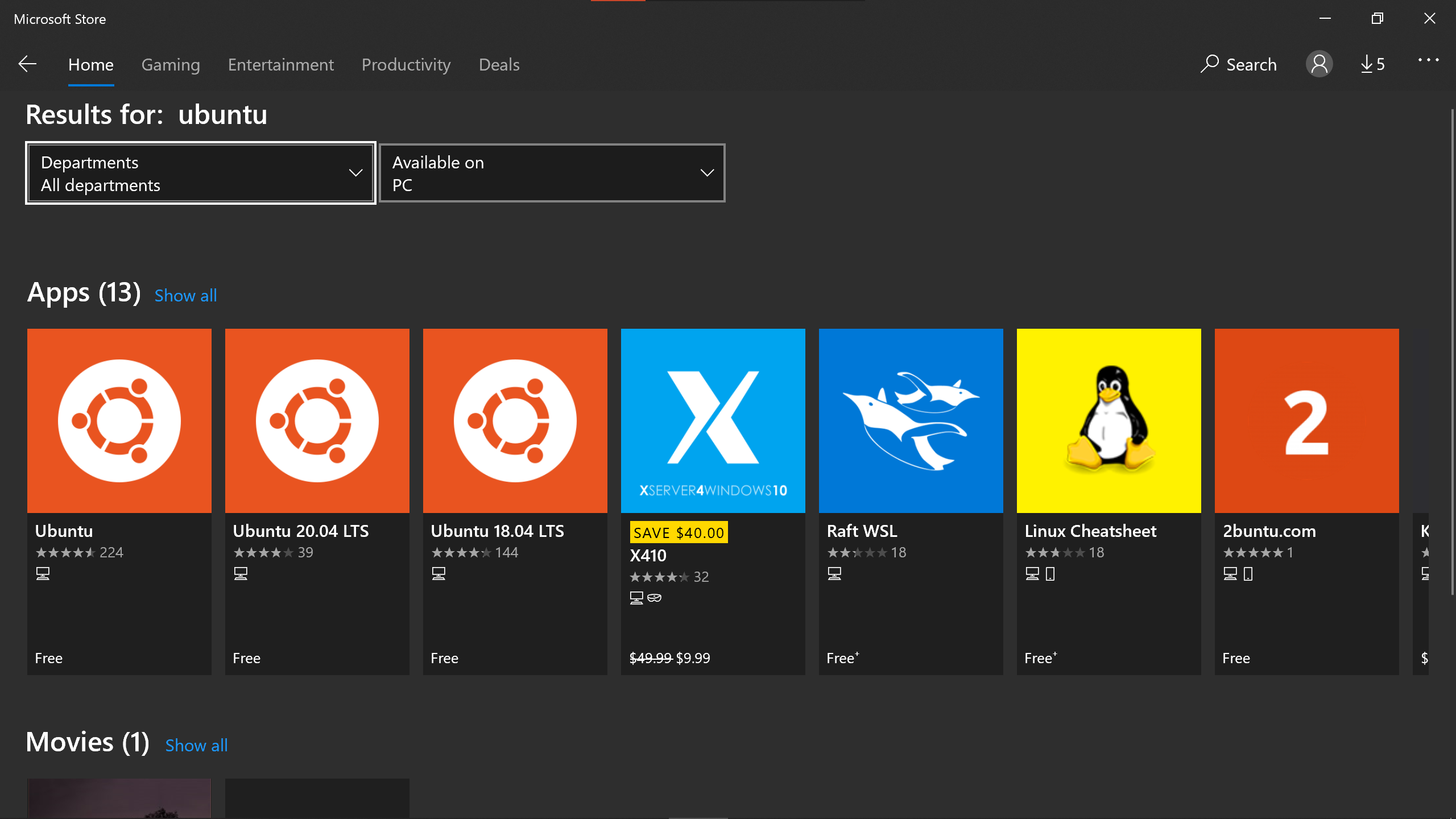Open the first movie thumbnail under Movies

pos(119,799)
